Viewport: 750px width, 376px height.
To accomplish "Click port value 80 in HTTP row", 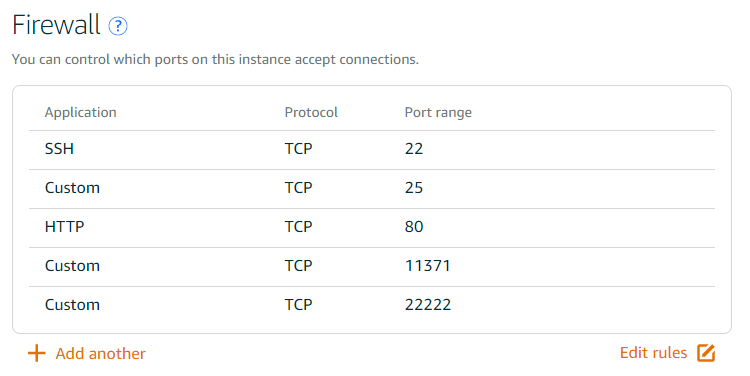I will 414,227.
